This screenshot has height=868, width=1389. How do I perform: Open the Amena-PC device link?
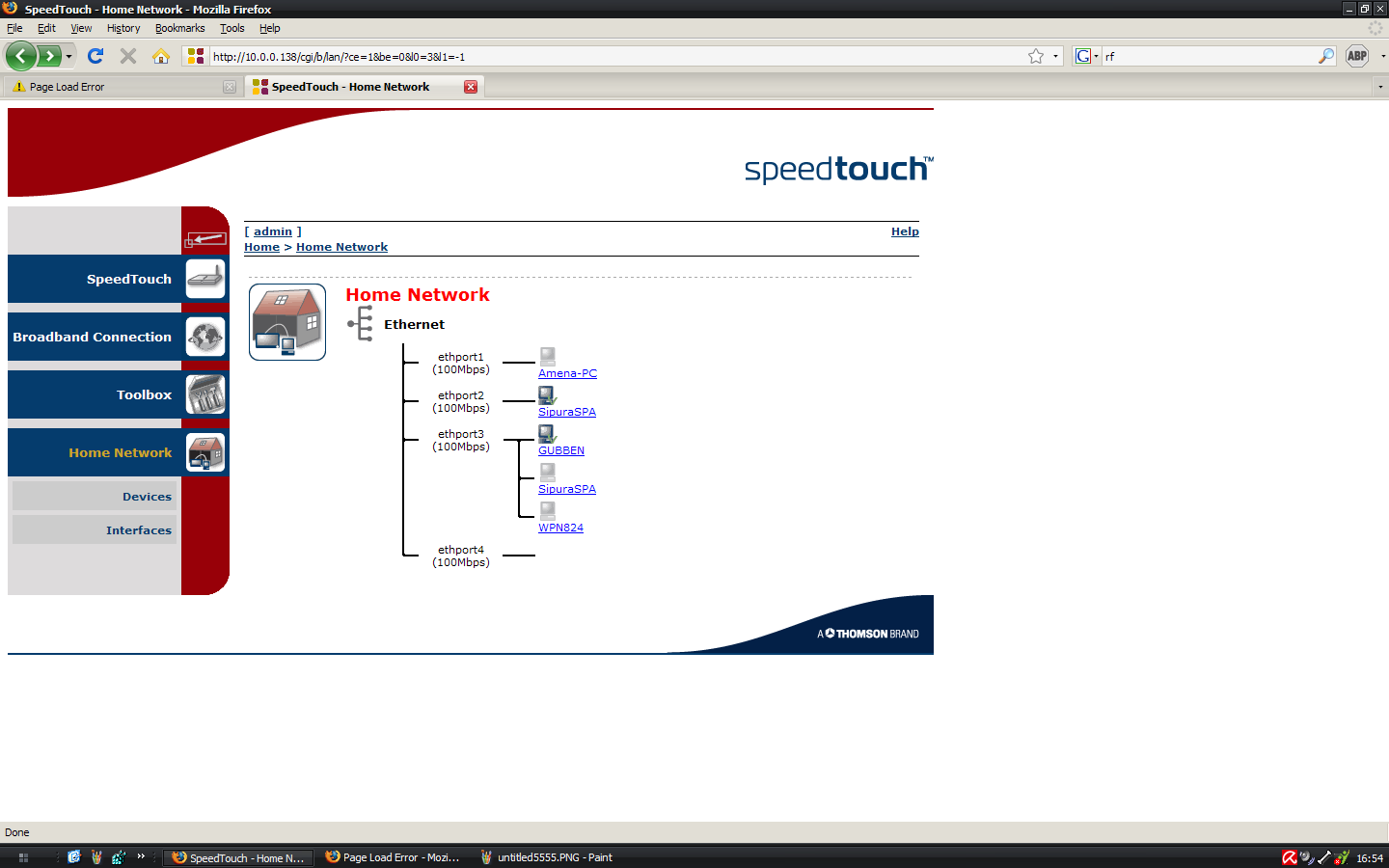pyautogui.click(x=567, y=373)
